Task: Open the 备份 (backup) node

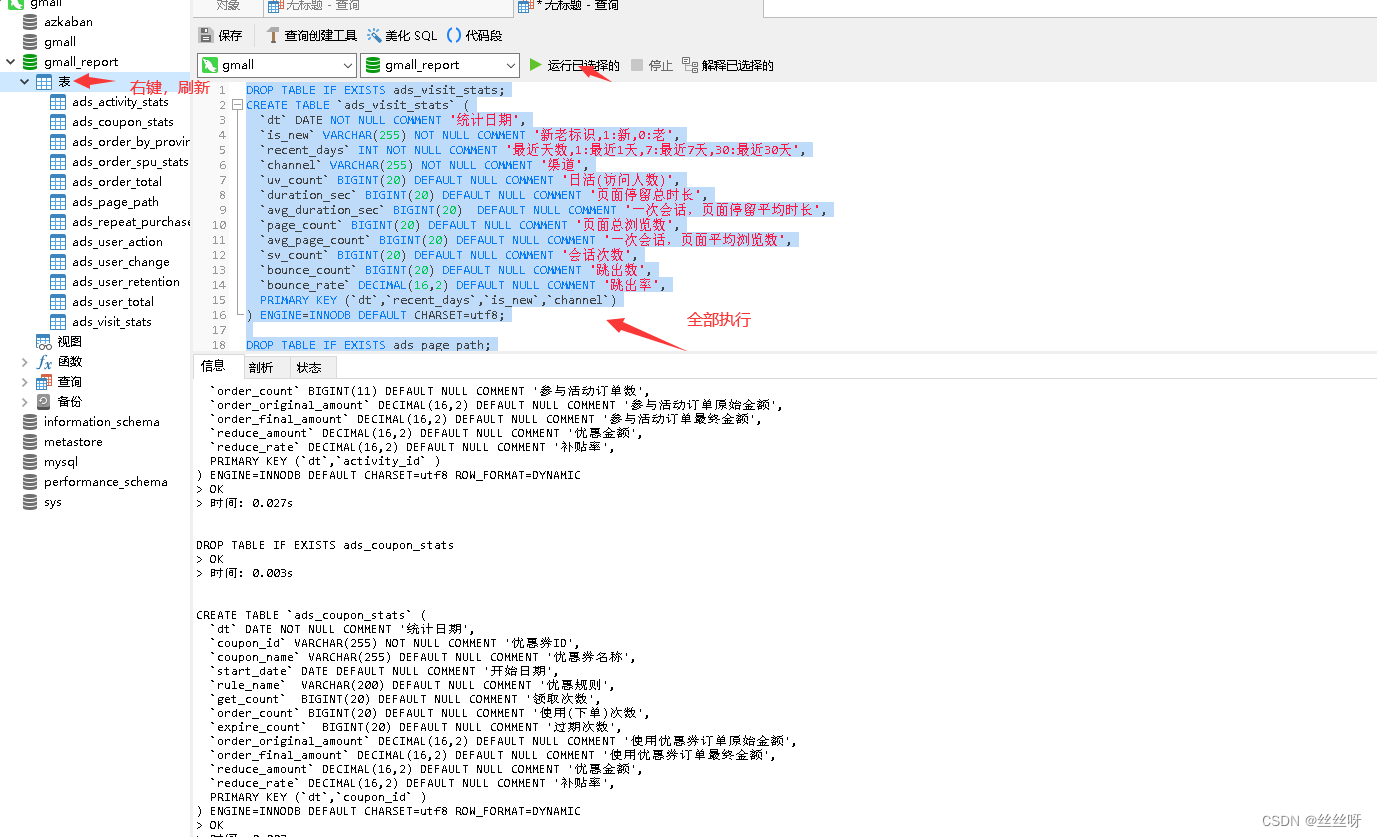Action: coord(56,401)
